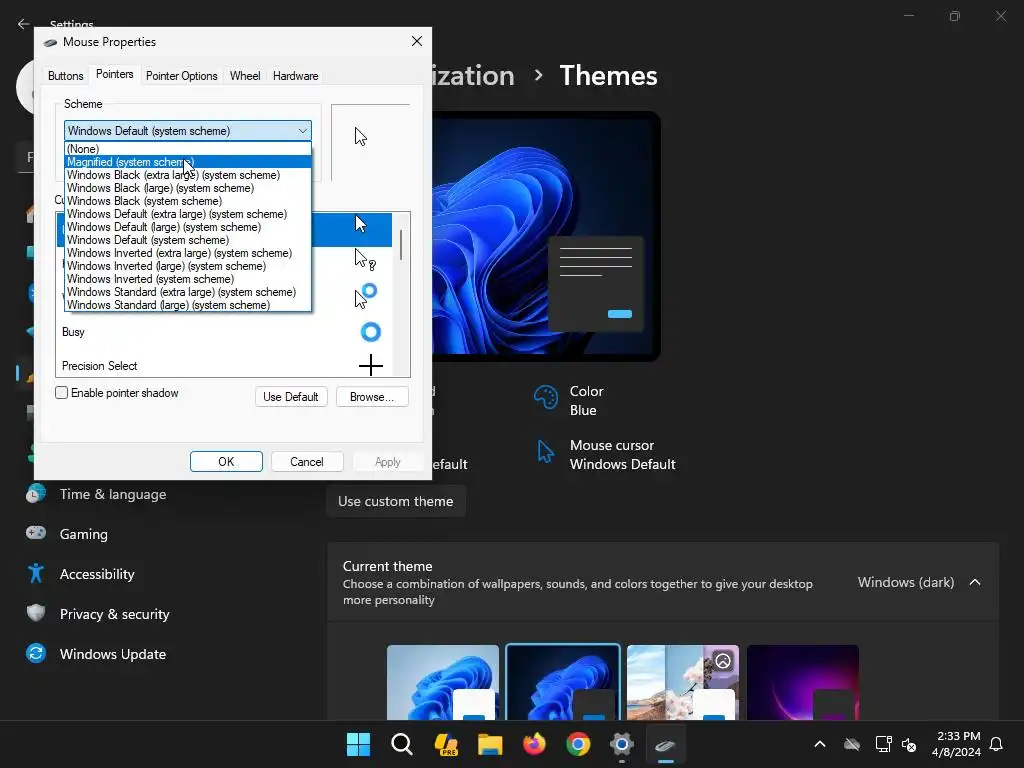Open Browse... for cursor files

pos(372,396)
